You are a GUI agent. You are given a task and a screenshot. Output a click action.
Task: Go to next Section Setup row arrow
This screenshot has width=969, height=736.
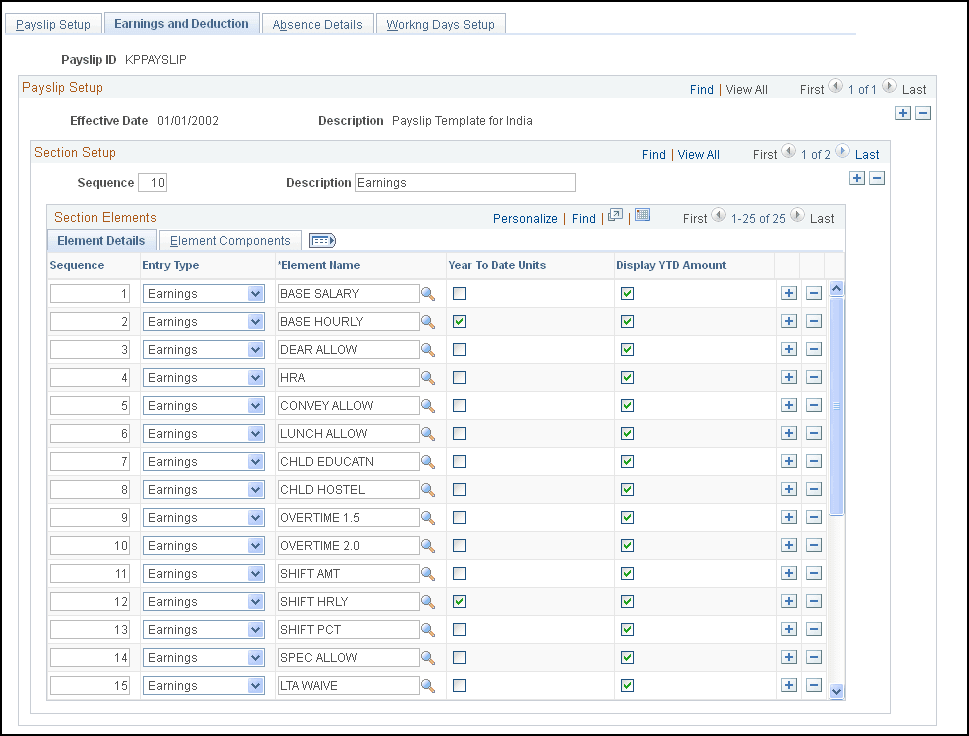point(841,153)
